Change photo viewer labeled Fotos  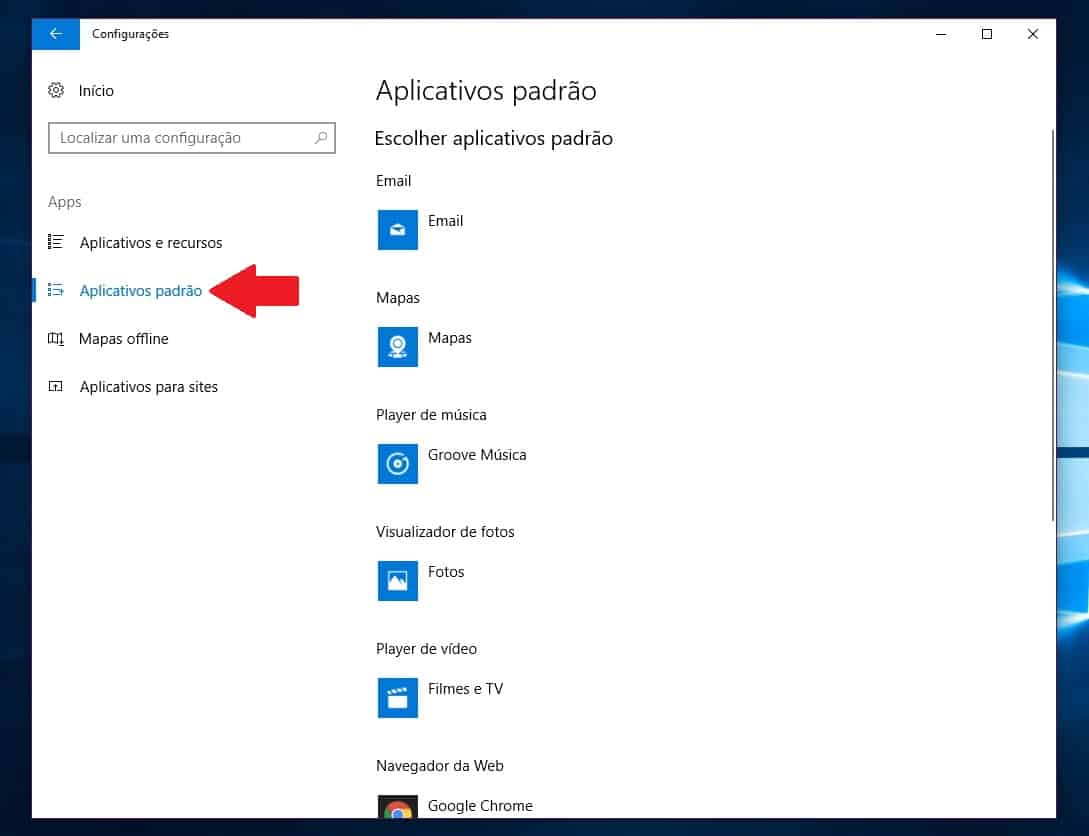446,572
